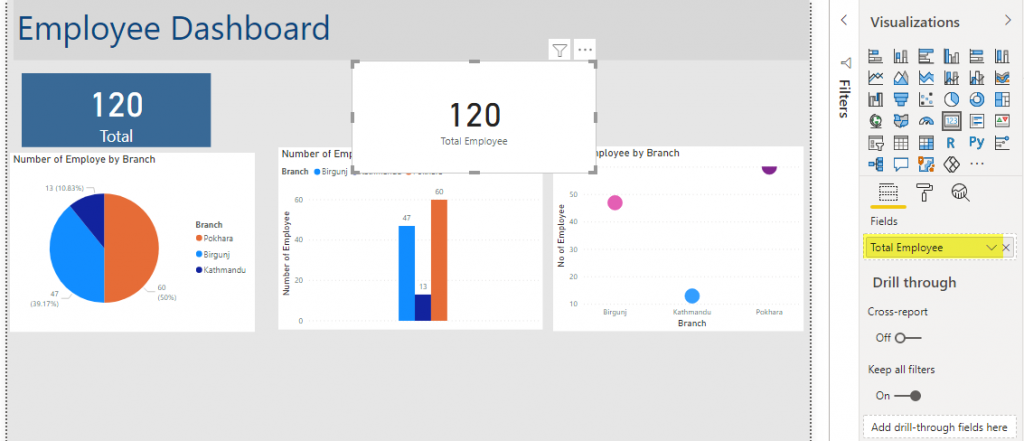
Task: Select the pie chart visualization icon
Action: [951, 99]
